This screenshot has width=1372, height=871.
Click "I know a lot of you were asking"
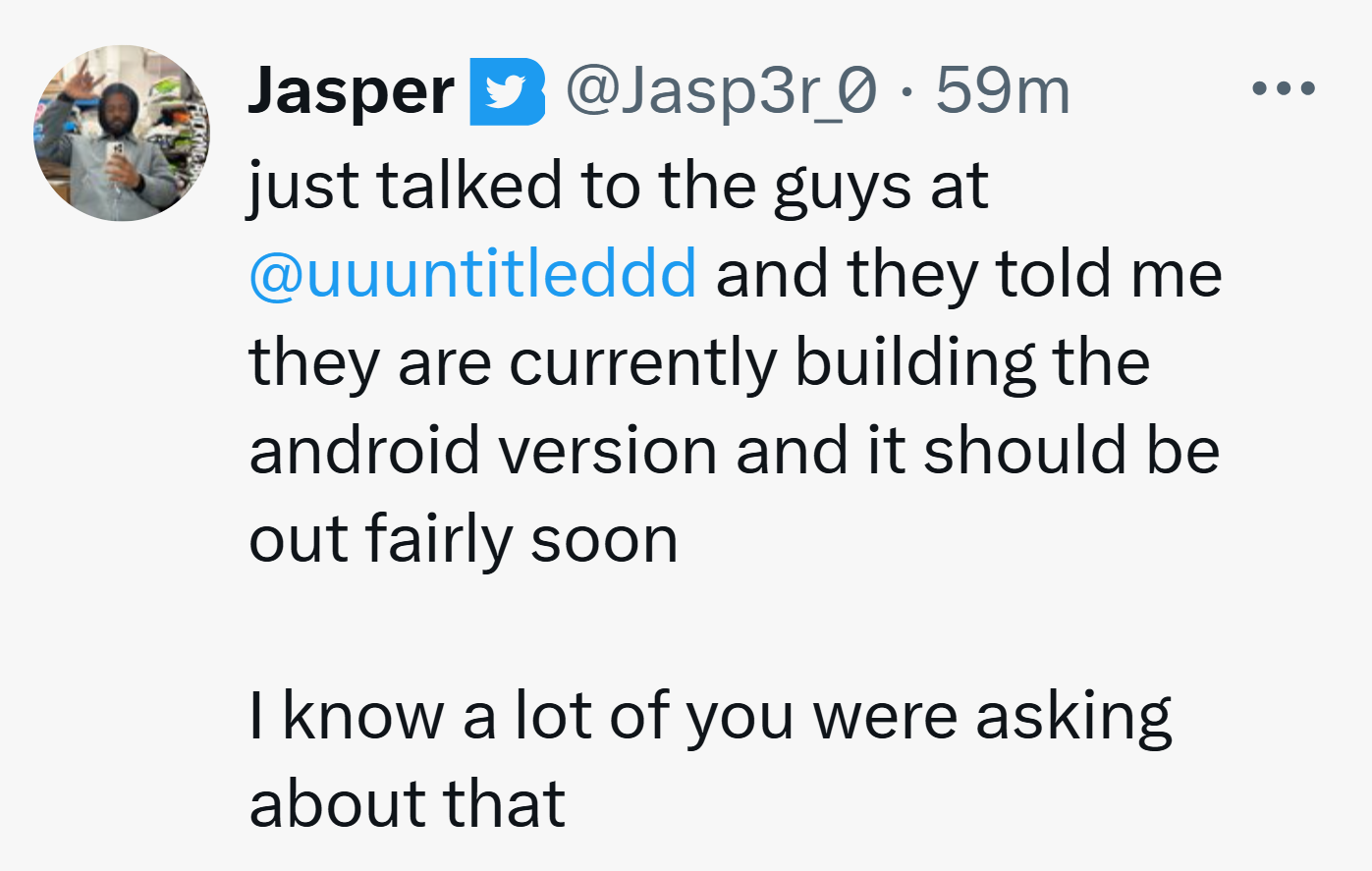711,717
